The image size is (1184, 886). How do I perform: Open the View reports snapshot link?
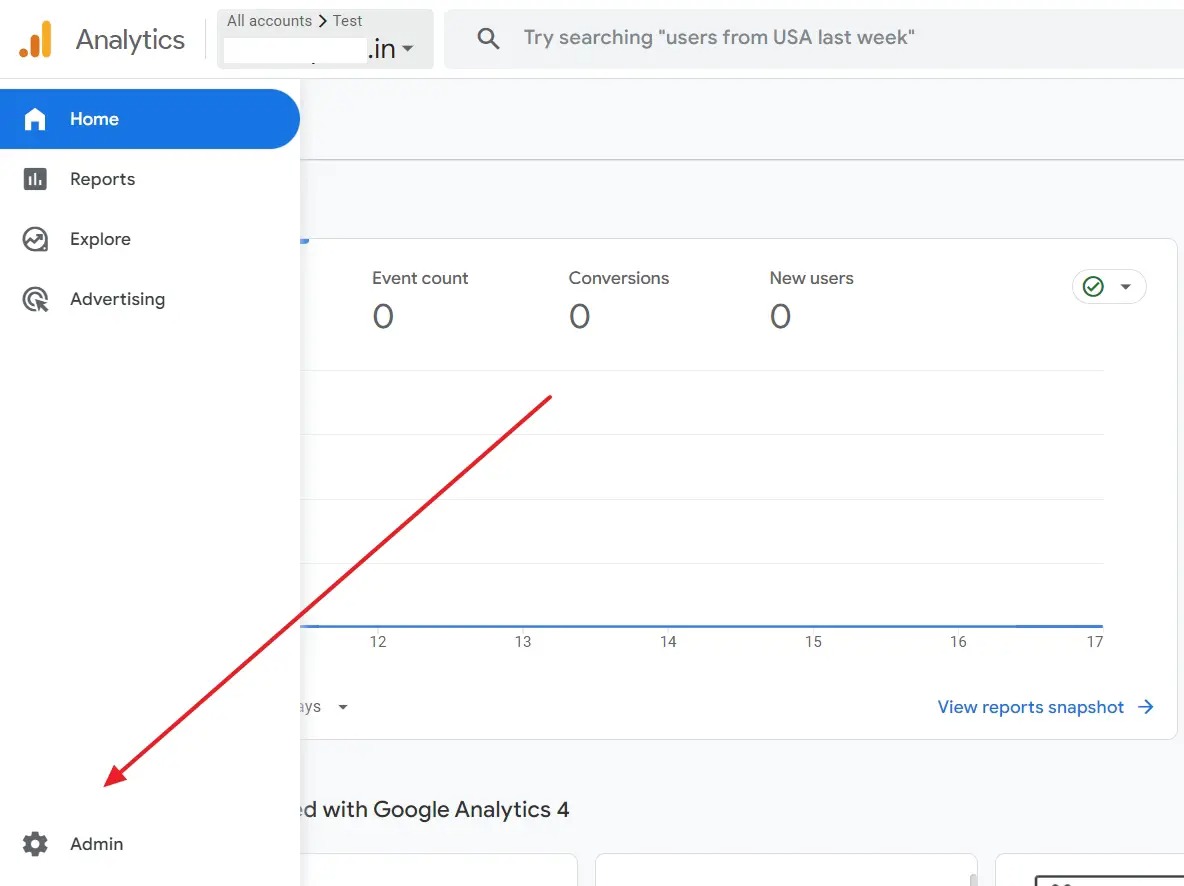pyautogui.click(x=1031, y=707)
